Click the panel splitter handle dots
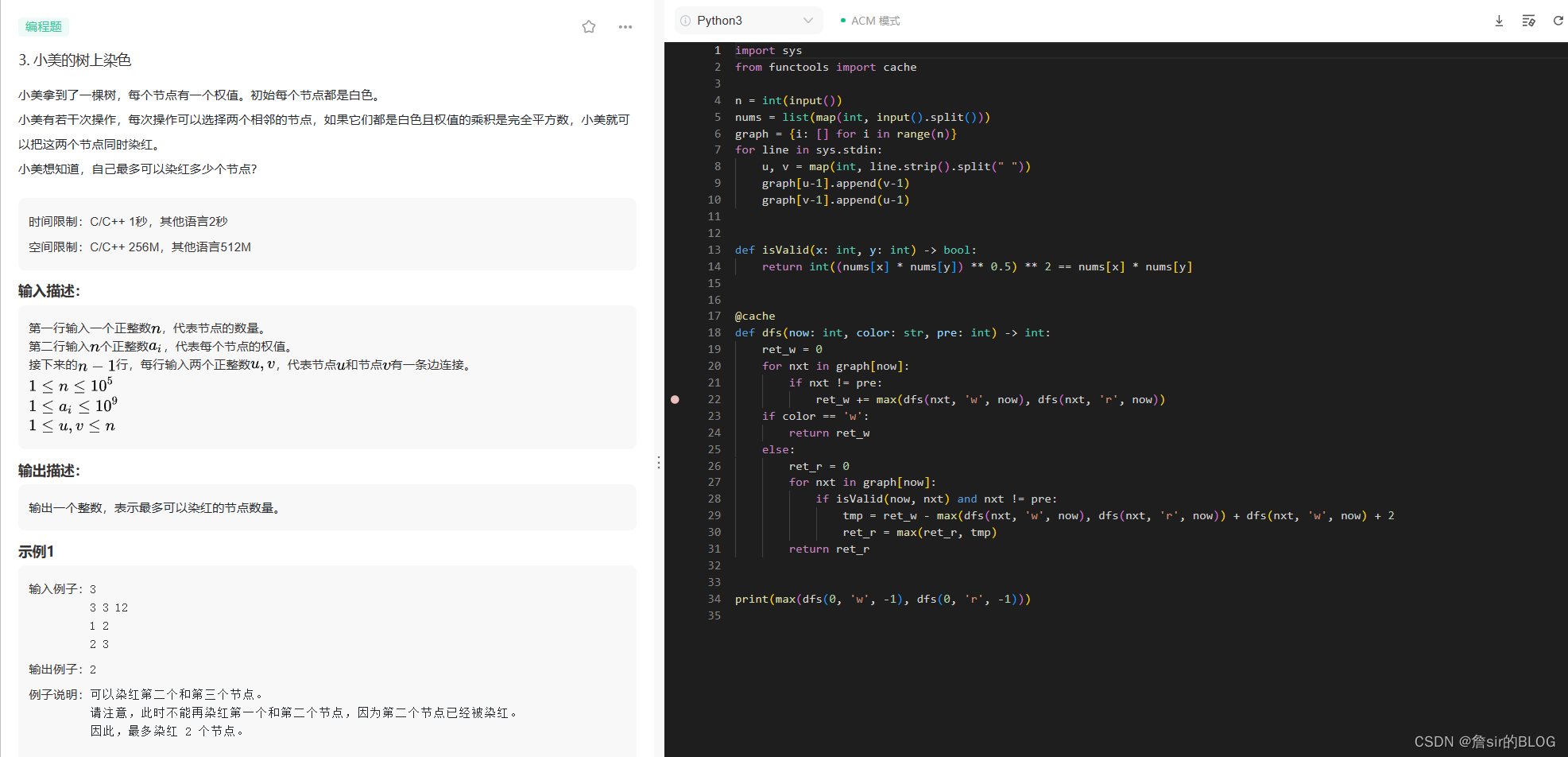The image size is (1568, 757). coord(658,462)
